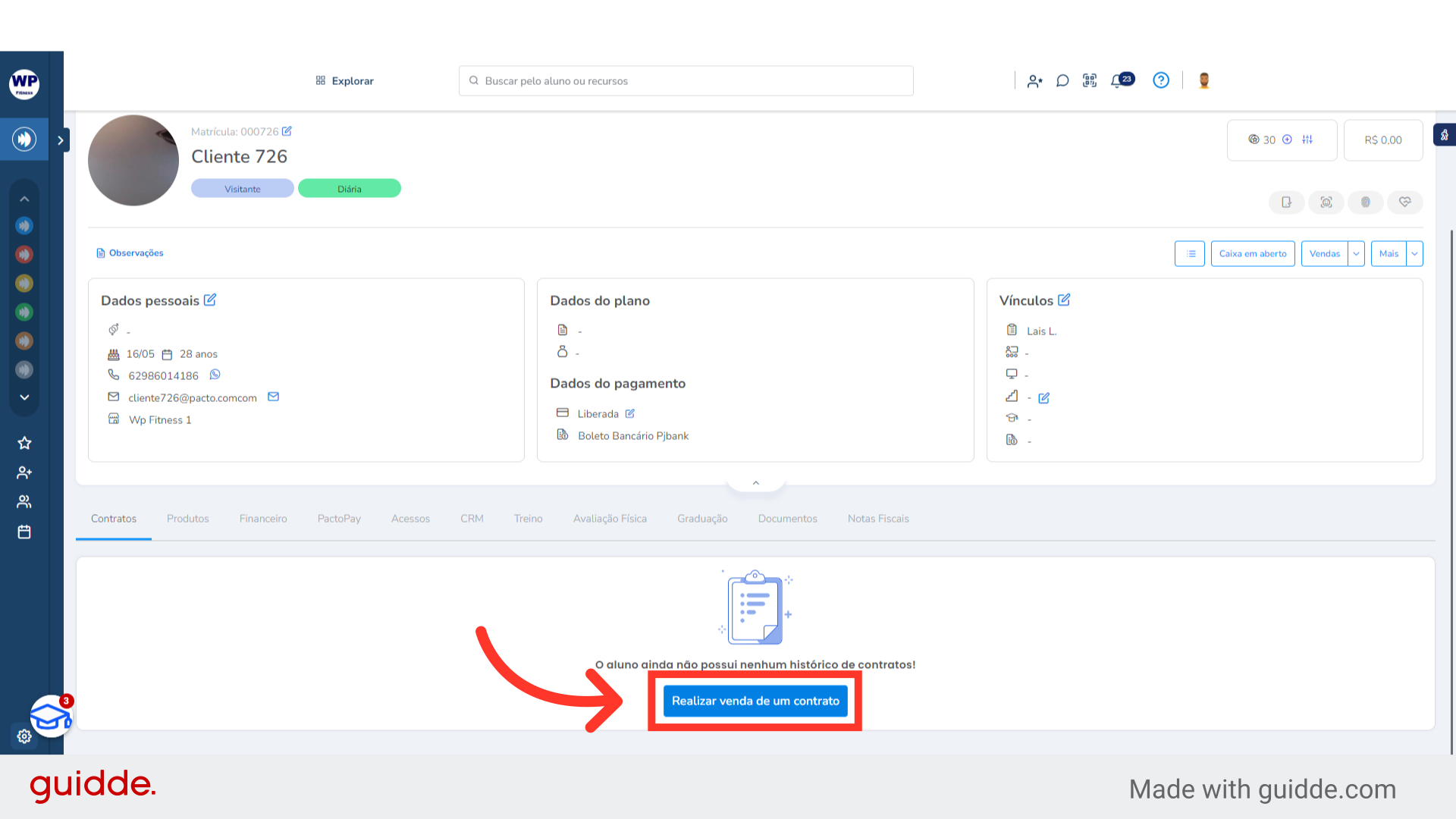The image size is (1456, 819).
Task: Expand the Vendas dropdown arrow
Action: 1356,254
